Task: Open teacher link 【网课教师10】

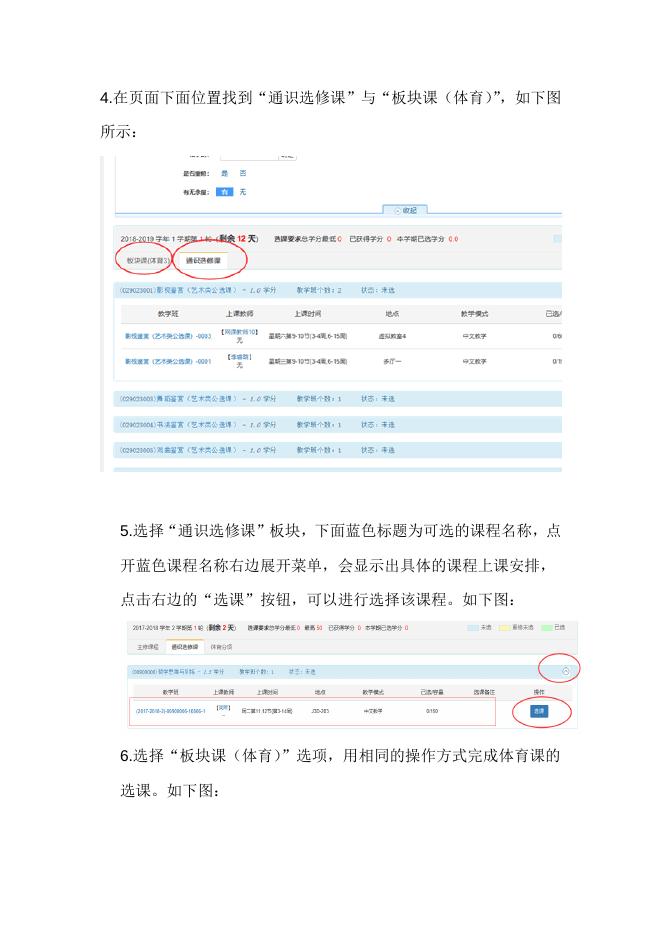Action: tap(239, 332)
